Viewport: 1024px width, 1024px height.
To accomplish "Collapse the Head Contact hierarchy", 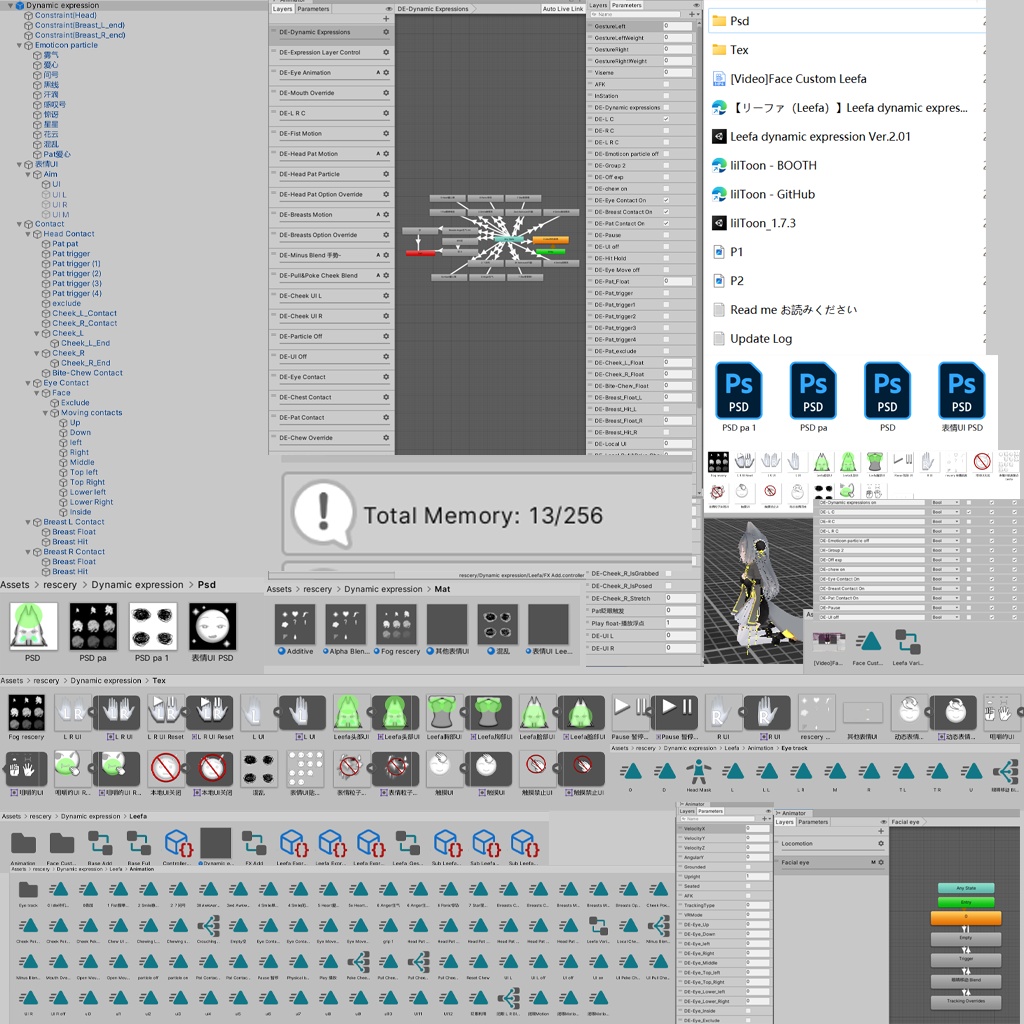I will pos(27,233).
